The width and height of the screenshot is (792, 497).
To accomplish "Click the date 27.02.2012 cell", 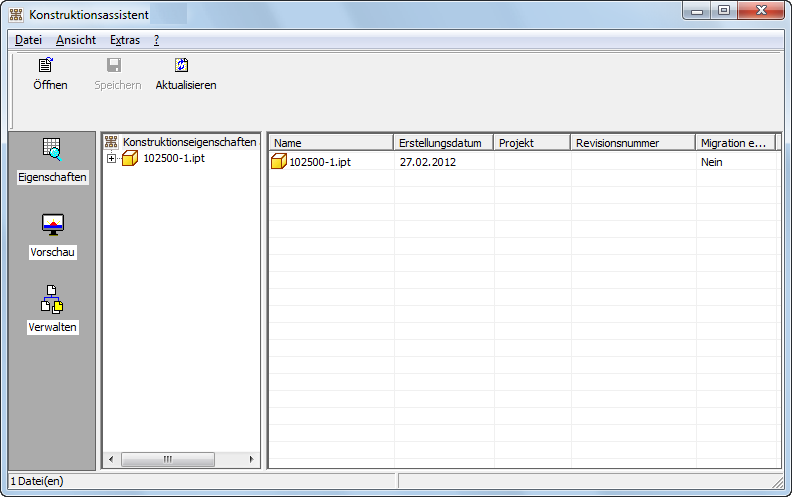I will click(428, 162).
